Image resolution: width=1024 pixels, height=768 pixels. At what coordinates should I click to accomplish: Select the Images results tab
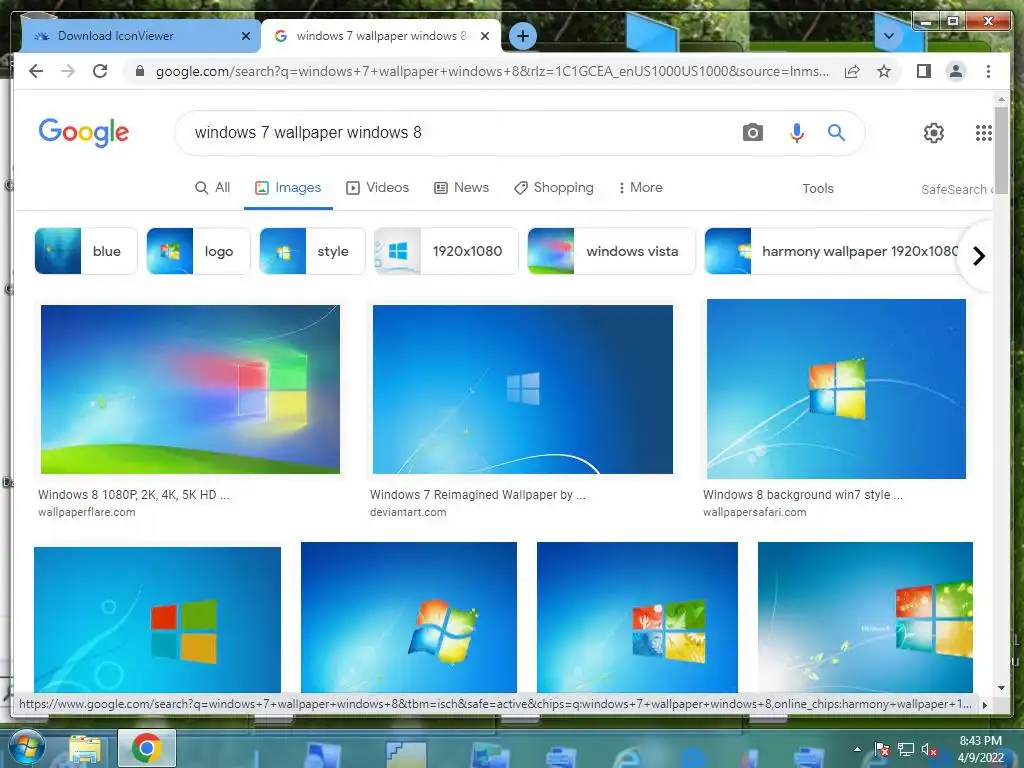coord(288,188)
